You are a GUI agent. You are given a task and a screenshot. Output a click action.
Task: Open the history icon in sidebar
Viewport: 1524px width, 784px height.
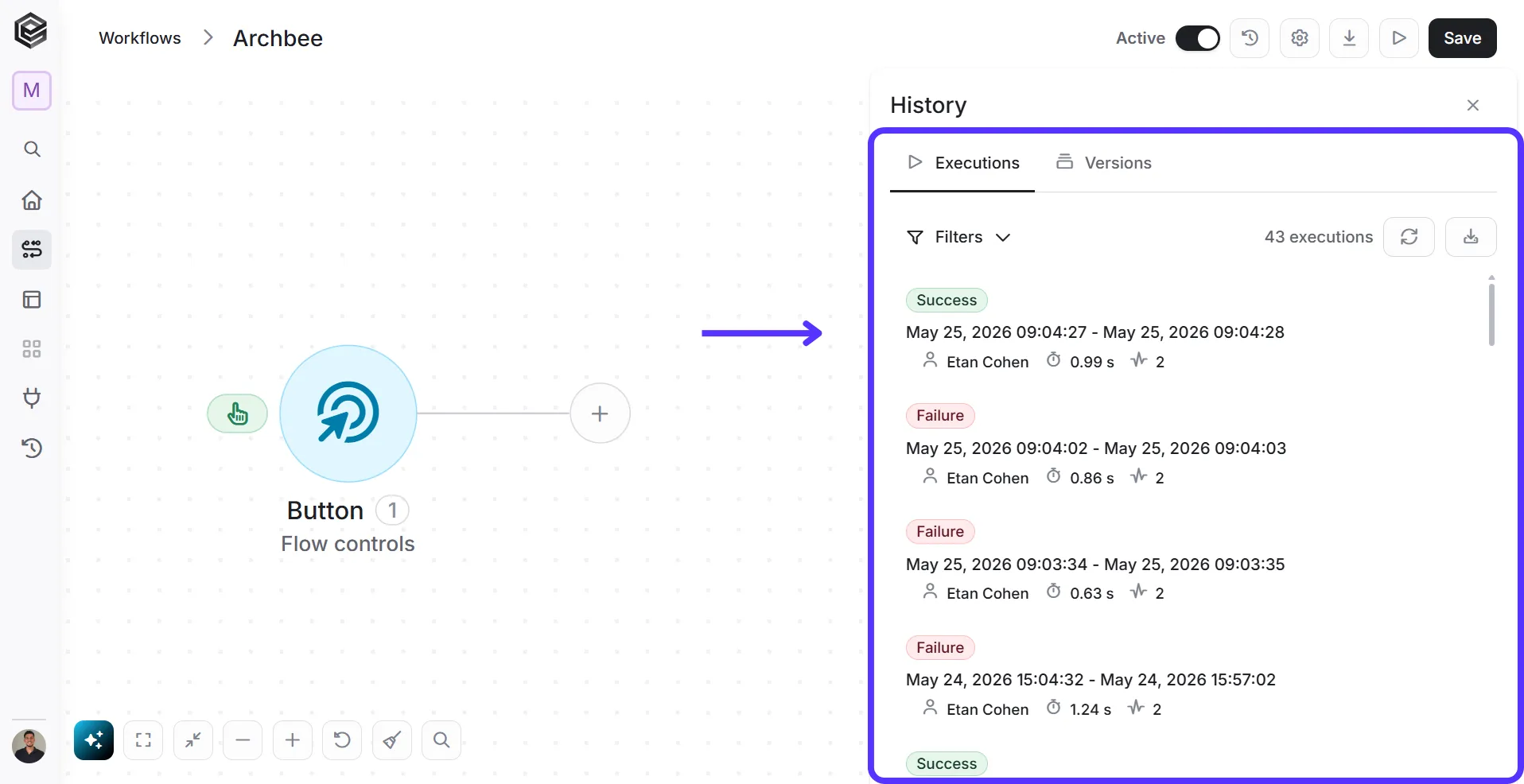(x=32, y=448)
